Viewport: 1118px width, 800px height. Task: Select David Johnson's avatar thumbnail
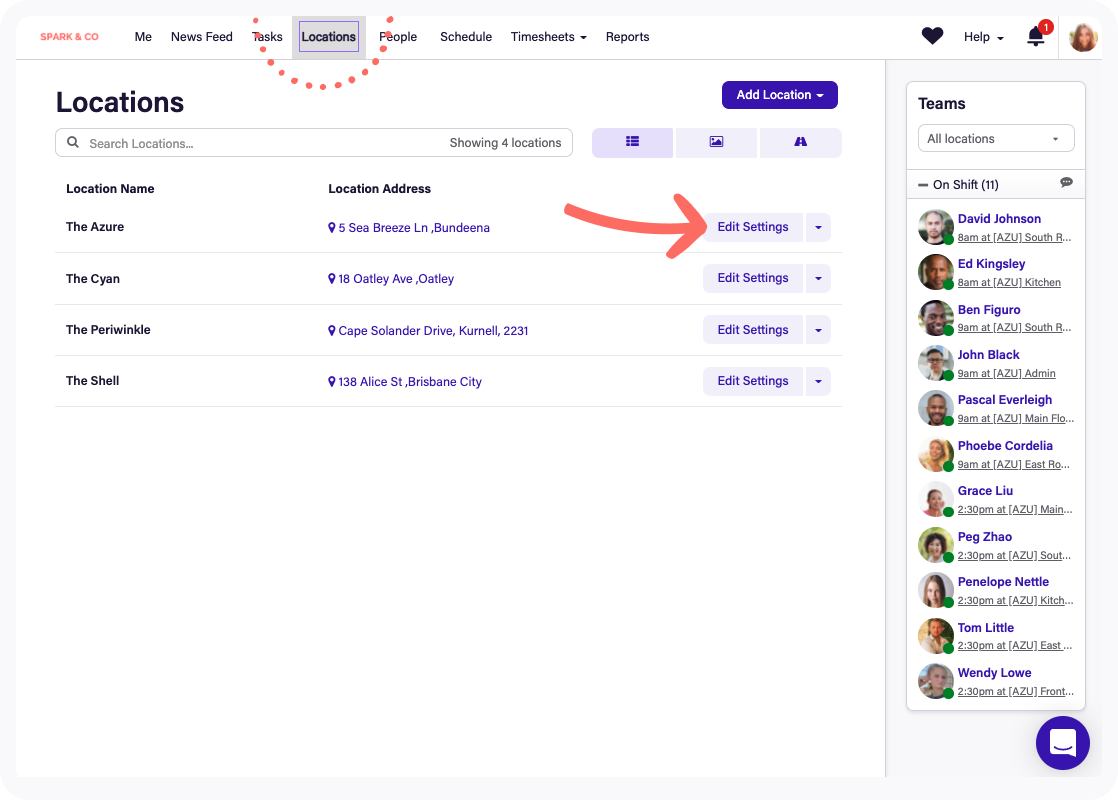pyautogui.click(x=935, y=227)
